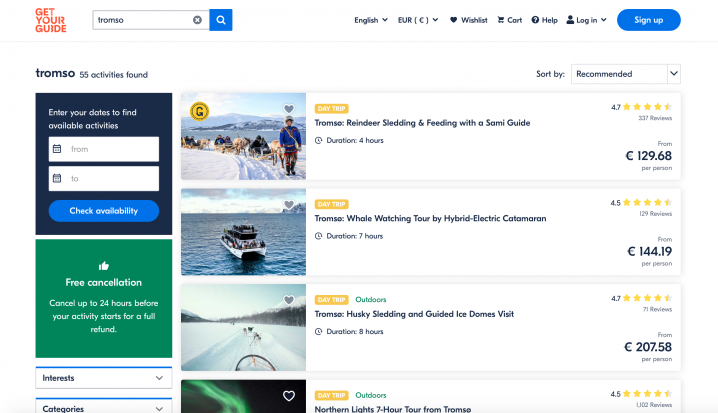Click the Log in person icon
The width and height of the screenshot is (718, 413).
pyautogui.click(x=570, y=20)
